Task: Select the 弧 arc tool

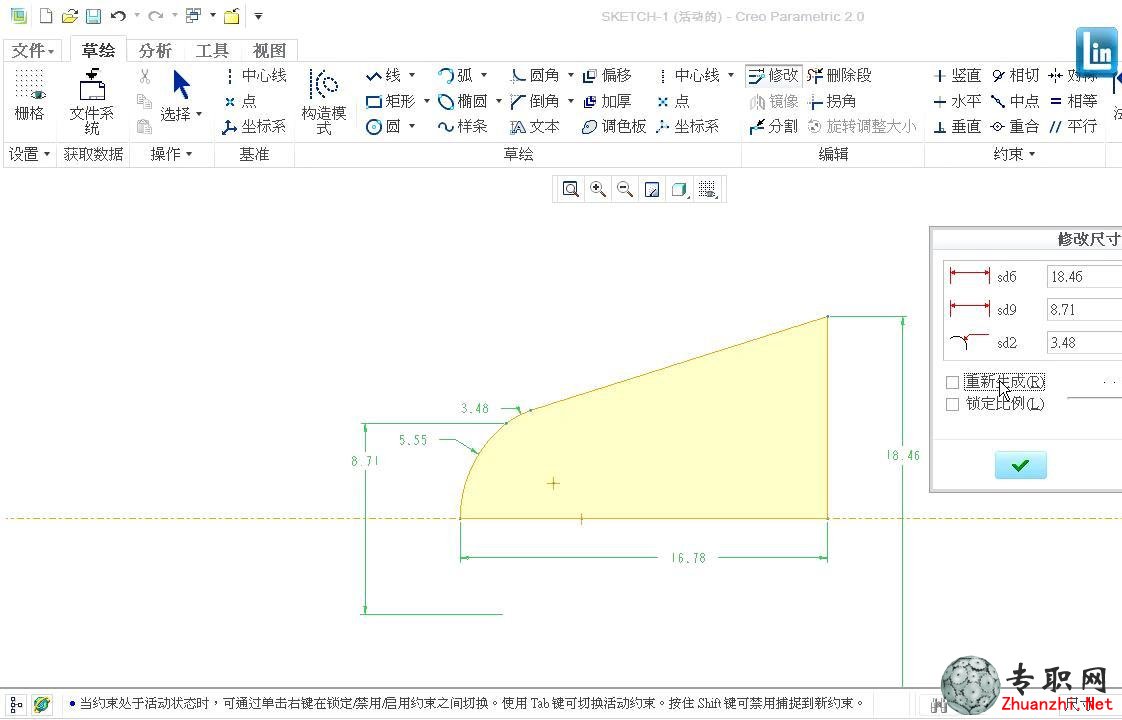Action: 456,75
